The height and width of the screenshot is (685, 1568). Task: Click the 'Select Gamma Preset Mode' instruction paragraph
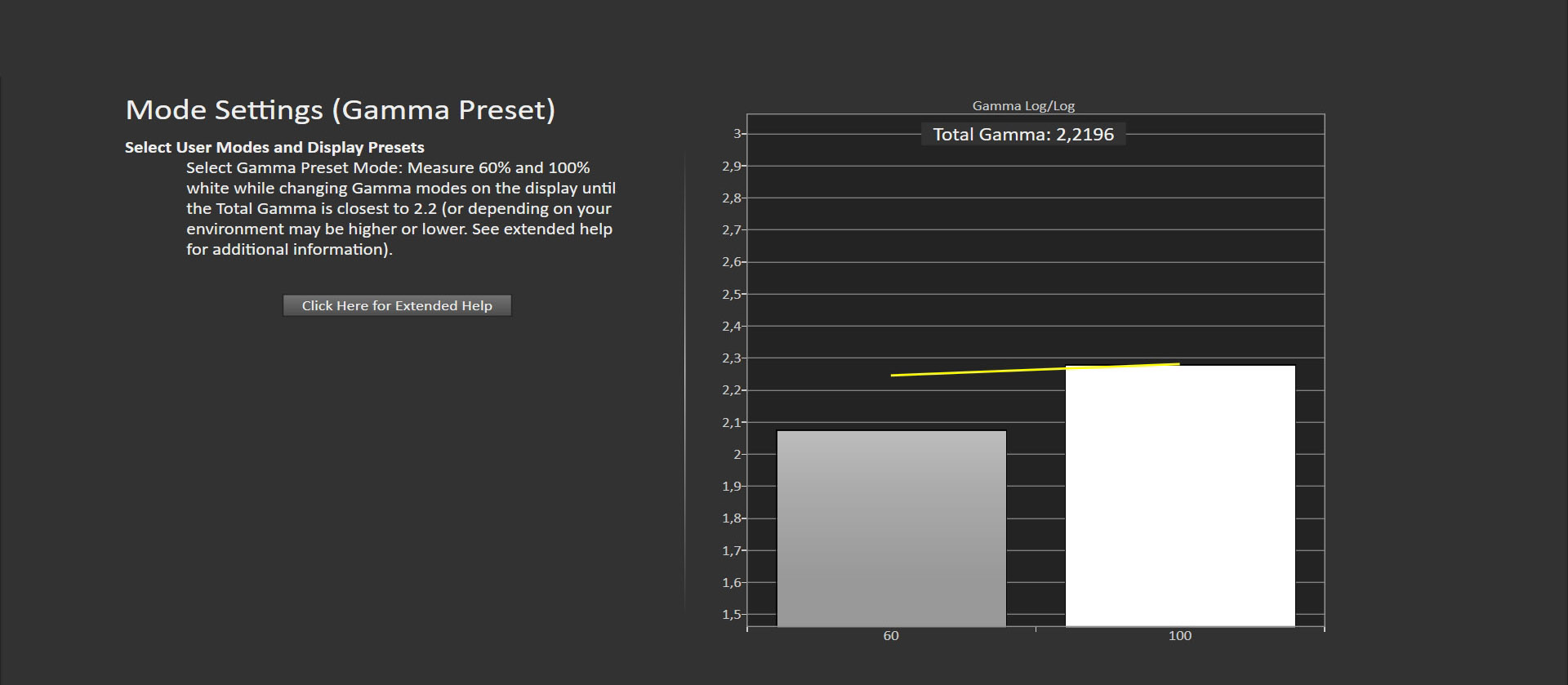tap(400, 208)
